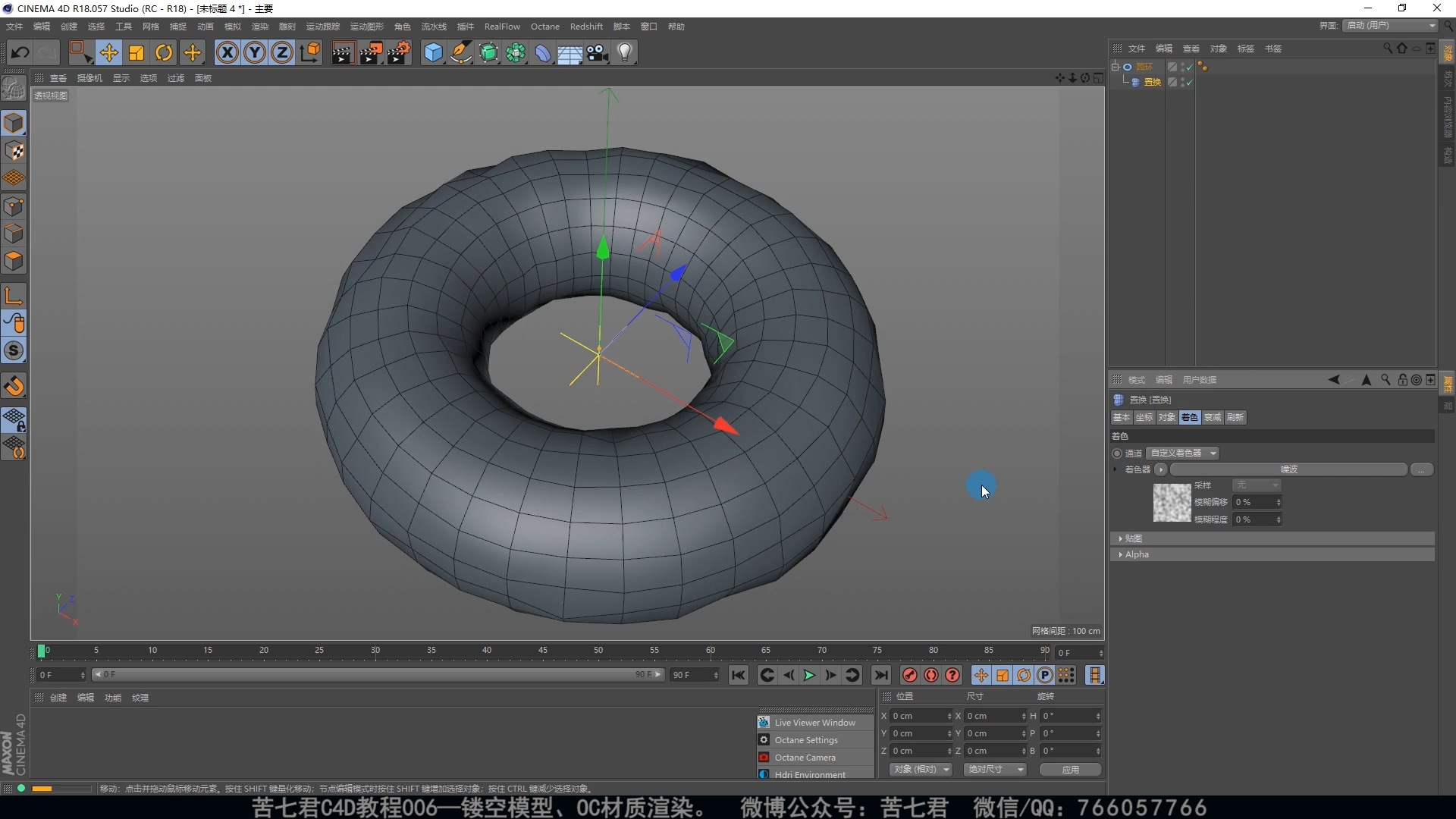The width and height of the screenshot is (1456, 819).
Task: Click the 噪波 shader bar
Action: click(1288, 469)
